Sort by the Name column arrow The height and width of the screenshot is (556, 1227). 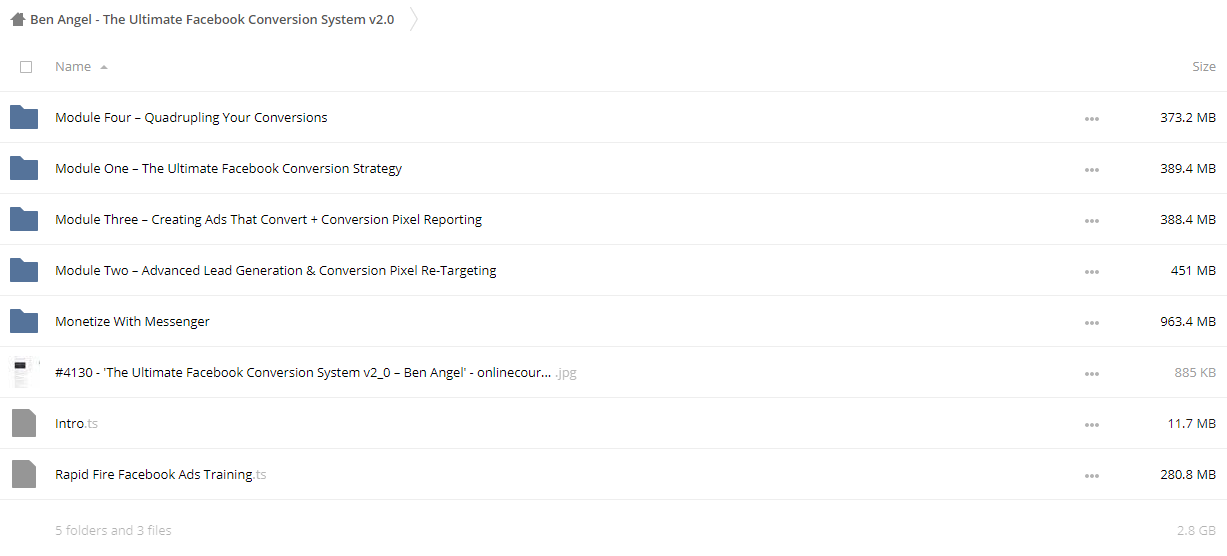pos(104,67)
